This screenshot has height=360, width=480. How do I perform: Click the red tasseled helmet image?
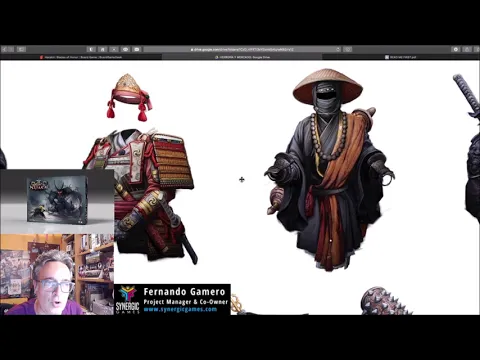pyautogui.click(x=129, y=97)
